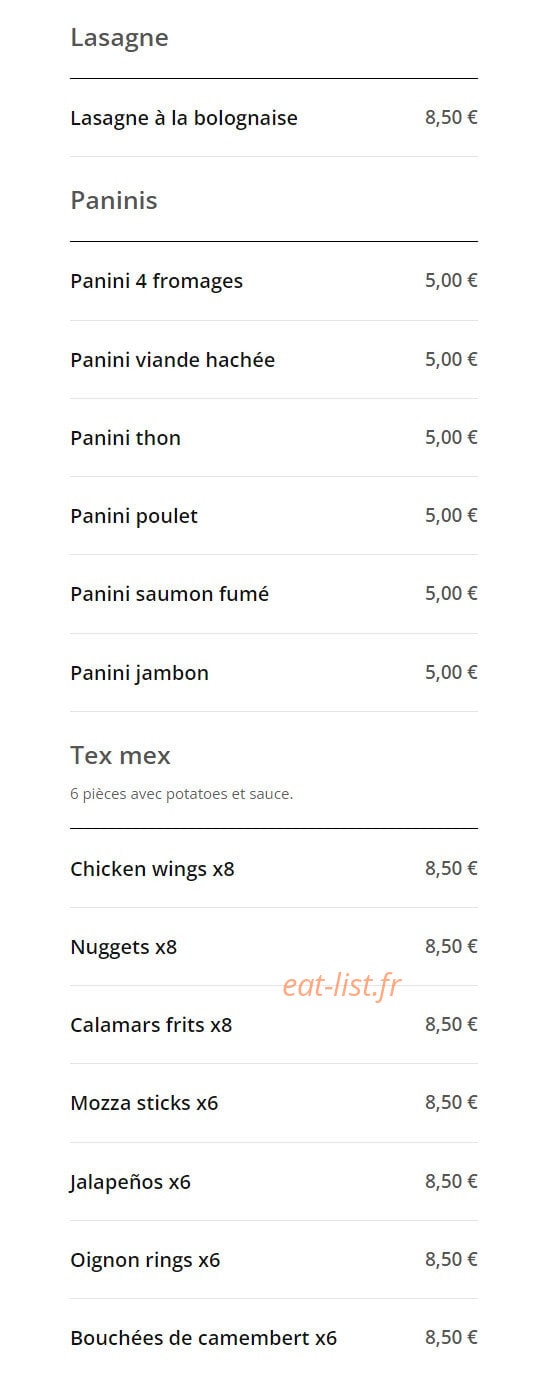This screenshot has height=1374, width=552.
Task: Select Mozza sticks x6
Action: (274, 1103)
